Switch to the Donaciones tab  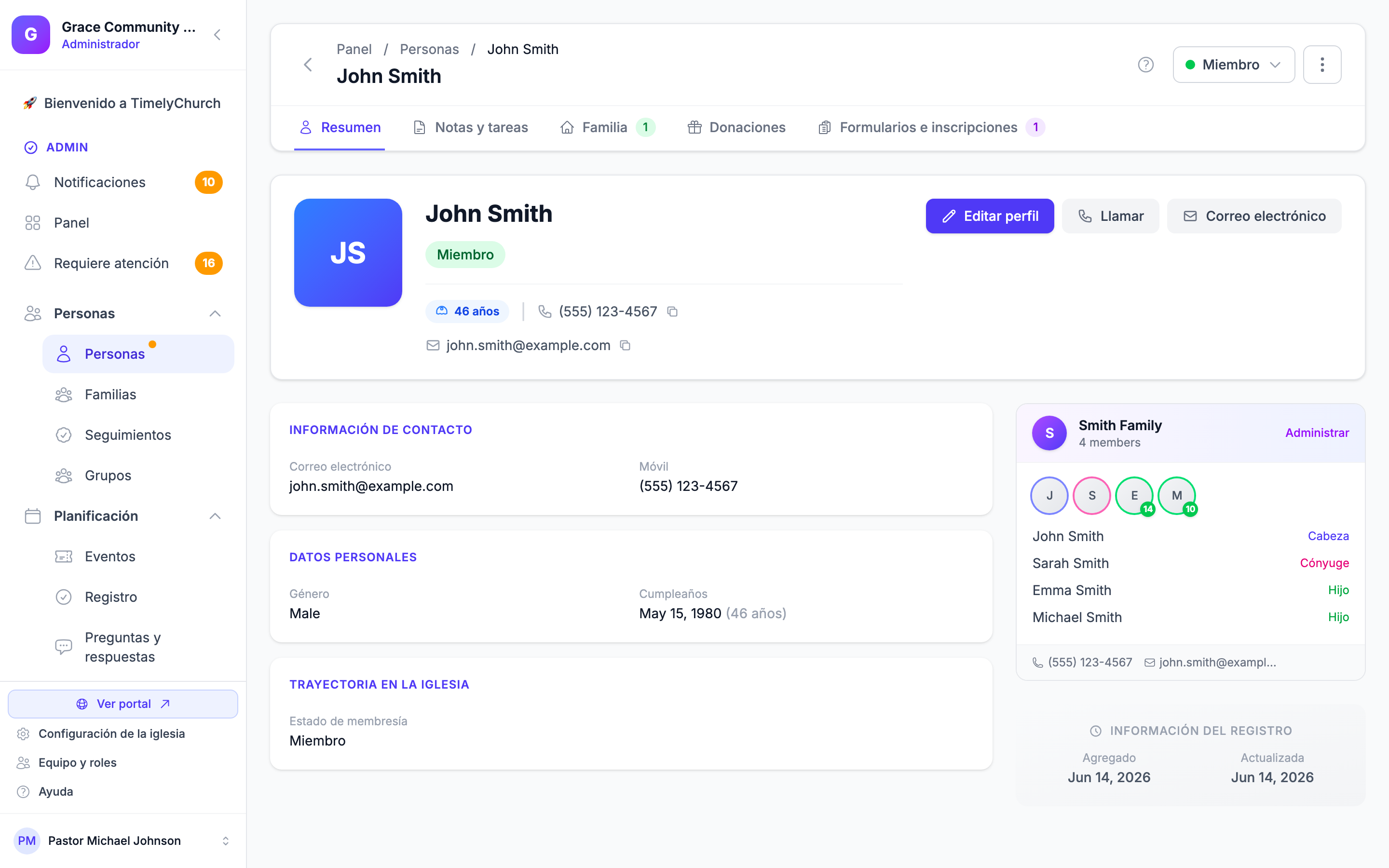coord(736,127)
